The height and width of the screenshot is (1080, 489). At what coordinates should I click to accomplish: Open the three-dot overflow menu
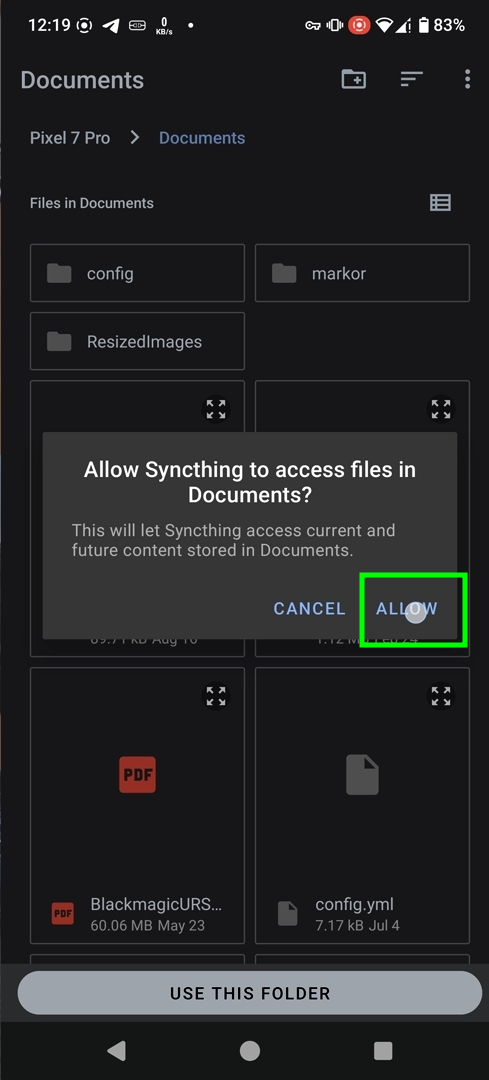467,79
